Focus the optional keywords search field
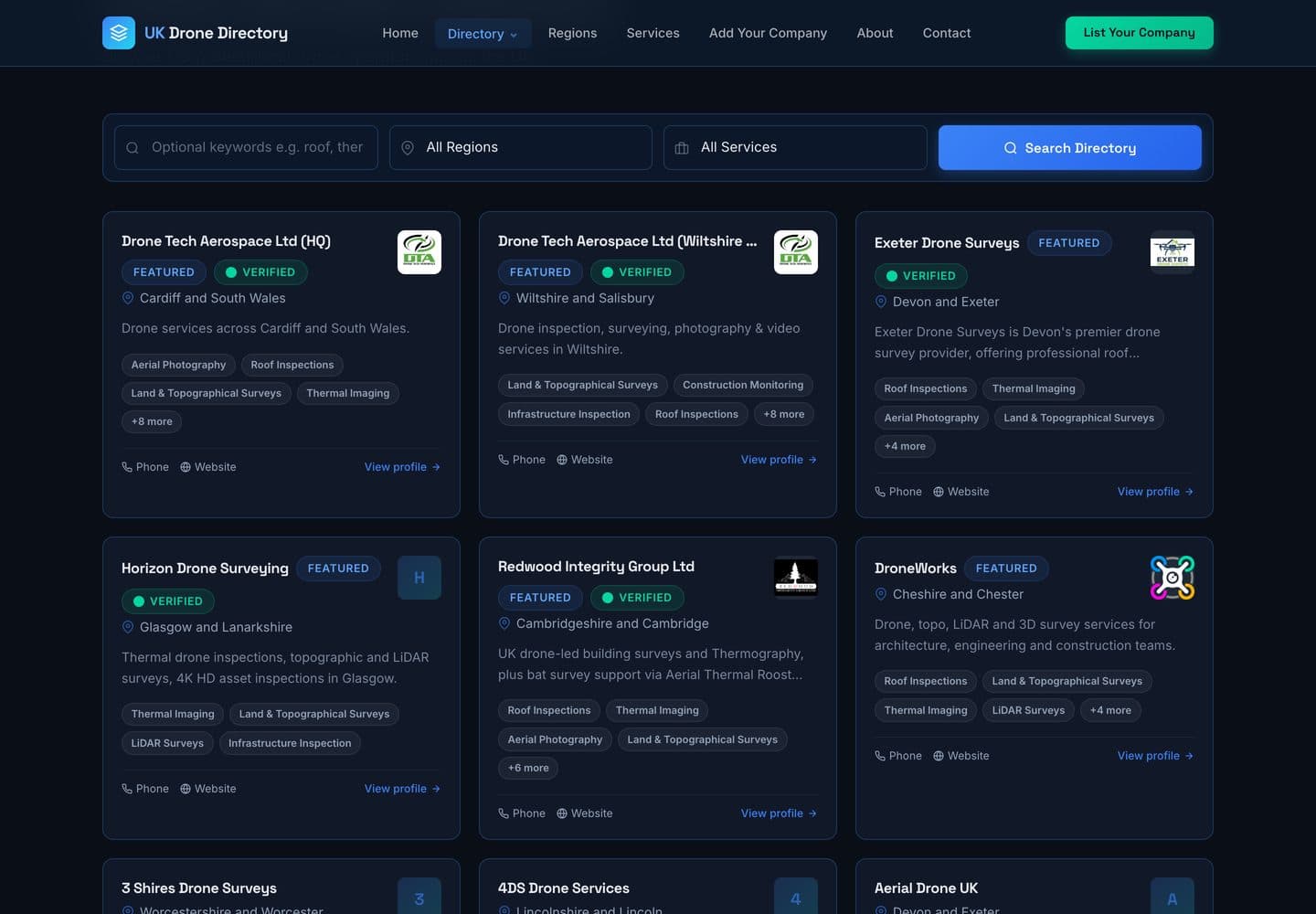Screen dimensions: 1316x914 pyautogui.click(x=246, y=147)
